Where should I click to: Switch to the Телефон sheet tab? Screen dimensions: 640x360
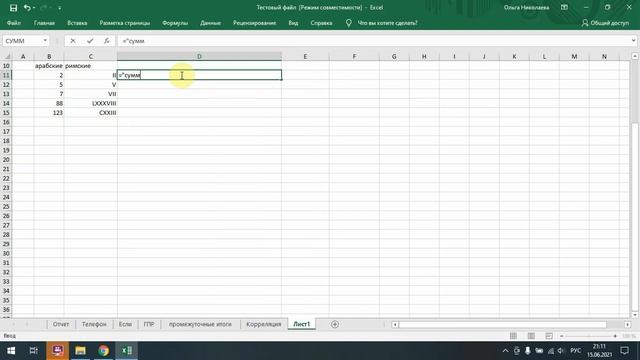[x=94, y=324]
